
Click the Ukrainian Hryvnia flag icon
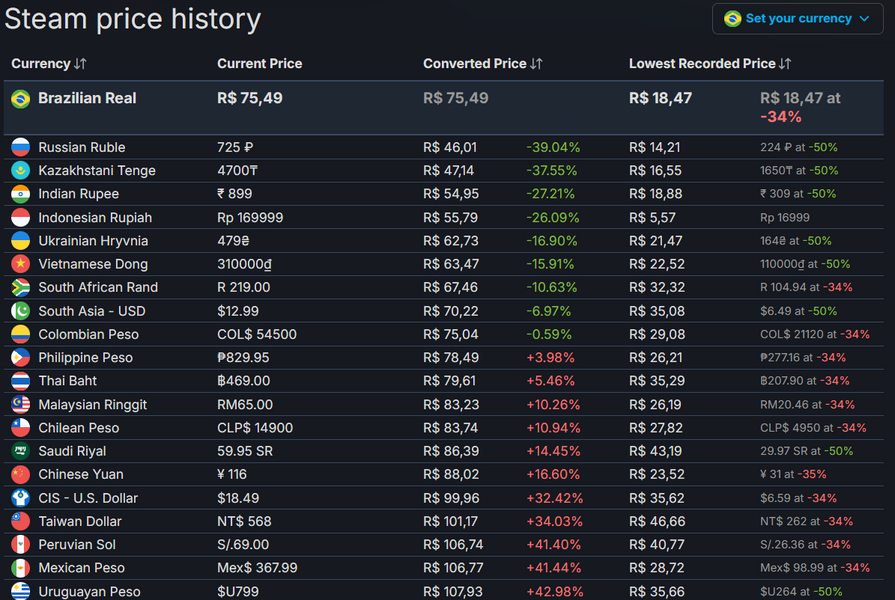[x=20, y=241]
